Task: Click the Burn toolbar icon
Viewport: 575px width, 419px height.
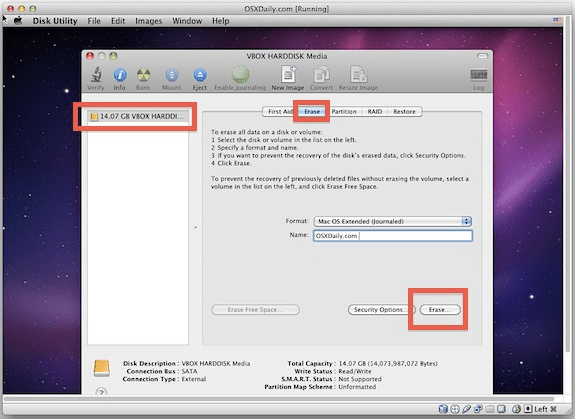Action: coord(143,75)
